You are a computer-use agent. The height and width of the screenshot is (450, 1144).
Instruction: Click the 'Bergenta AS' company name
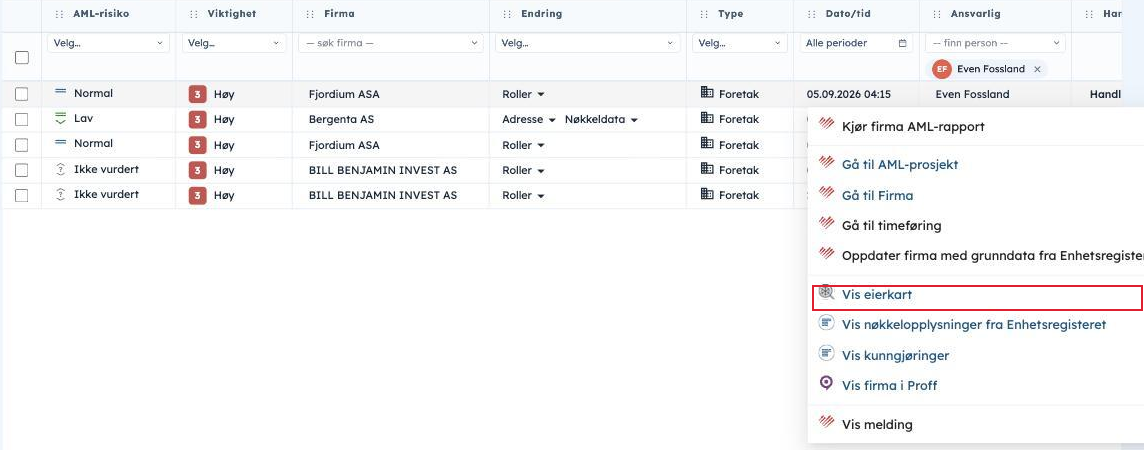click(341, 120)
